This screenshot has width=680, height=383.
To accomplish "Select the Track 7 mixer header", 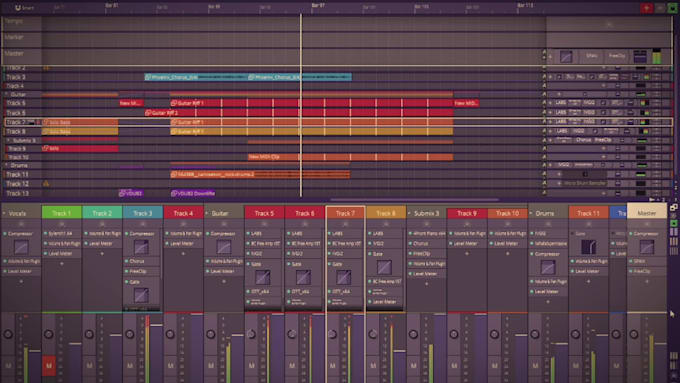I will click(345, 213).
